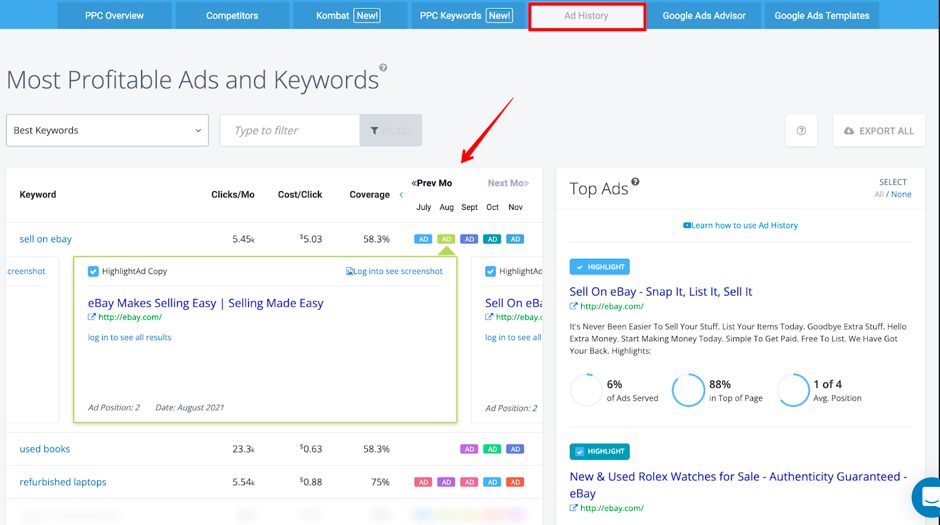Image resolution: width=940 pixels, height=525 pixels.
Task: Select Oct AD badge for sell on ebay
Action: pyautogui.click(x=492, y=239)
